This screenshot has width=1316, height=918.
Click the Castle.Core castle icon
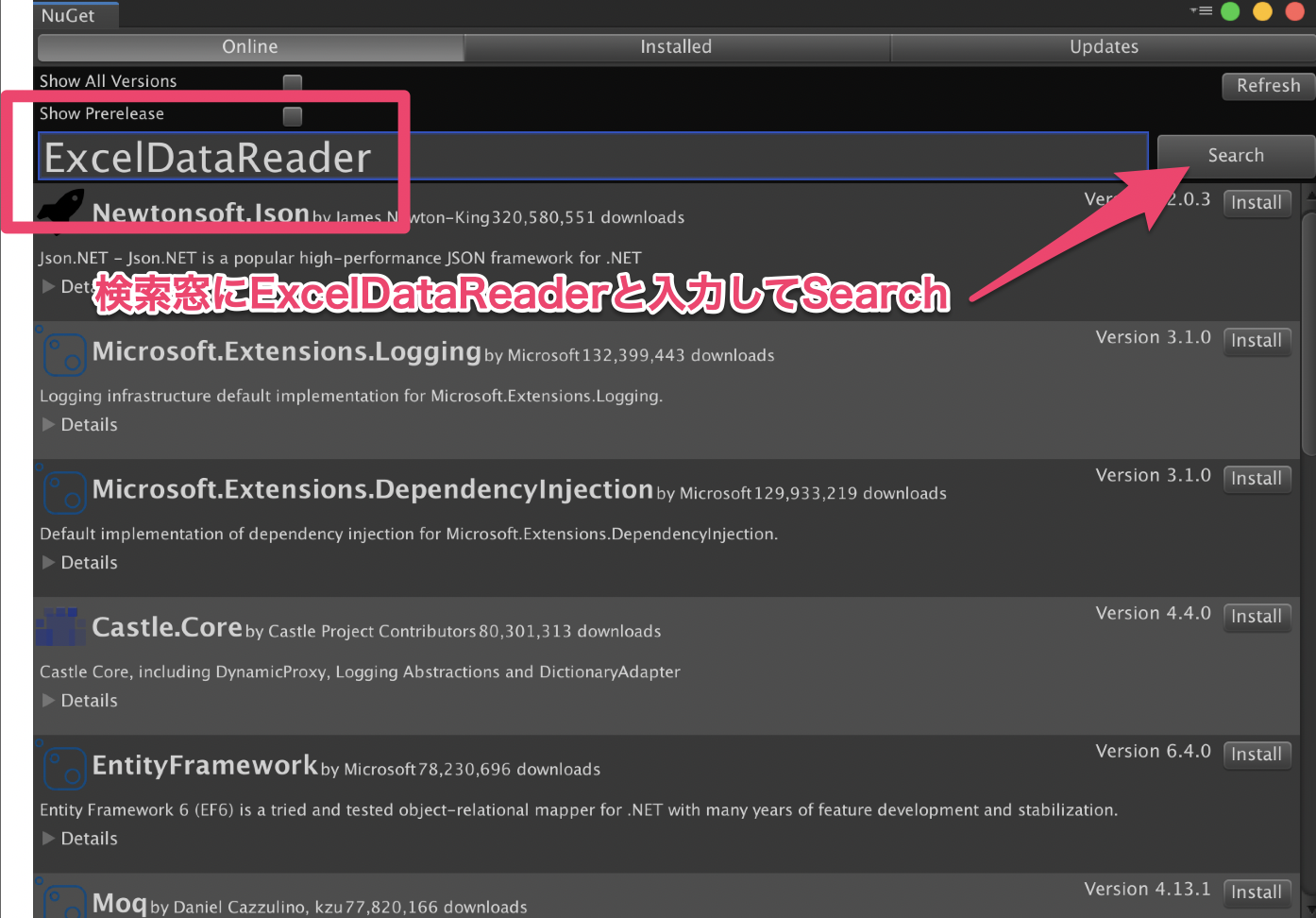click(60, 627)
